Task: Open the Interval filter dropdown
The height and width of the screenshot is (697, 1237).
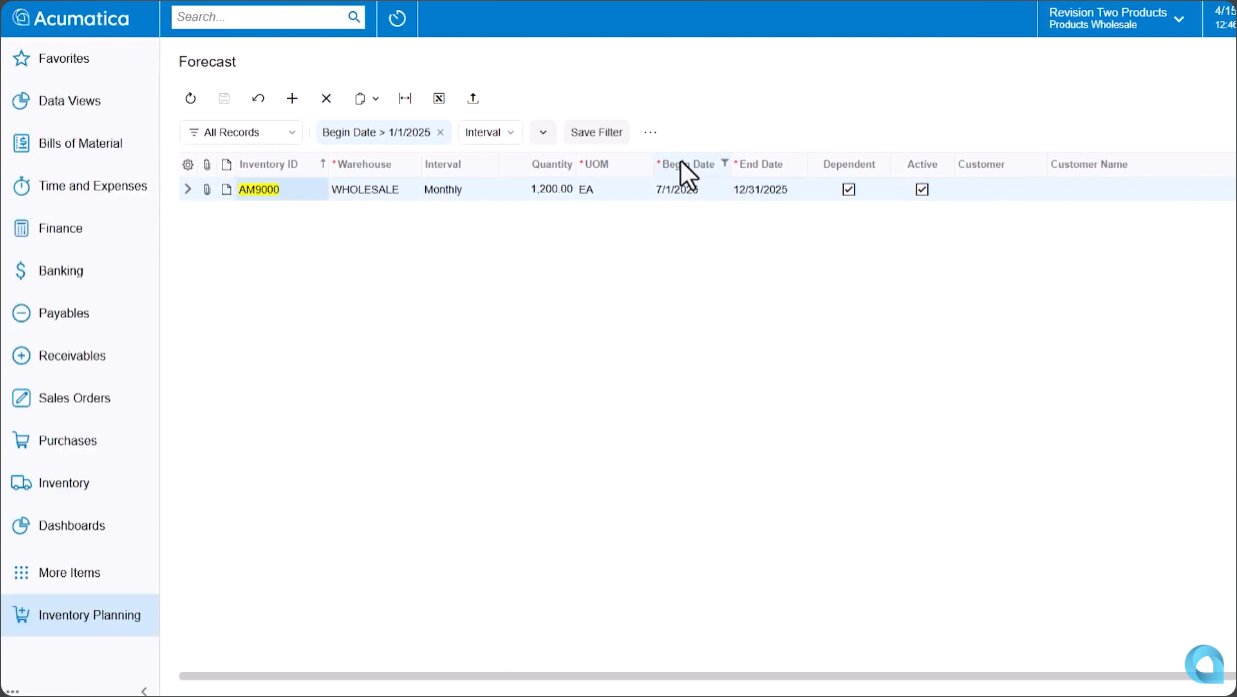Action: click(x=490, y=132)
